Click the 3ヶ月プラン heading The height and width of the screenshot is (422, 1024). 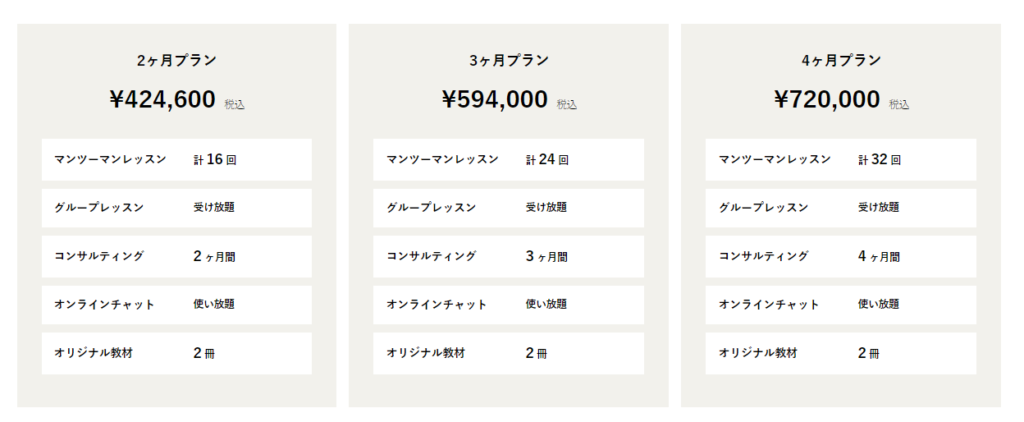click(509, 60)
